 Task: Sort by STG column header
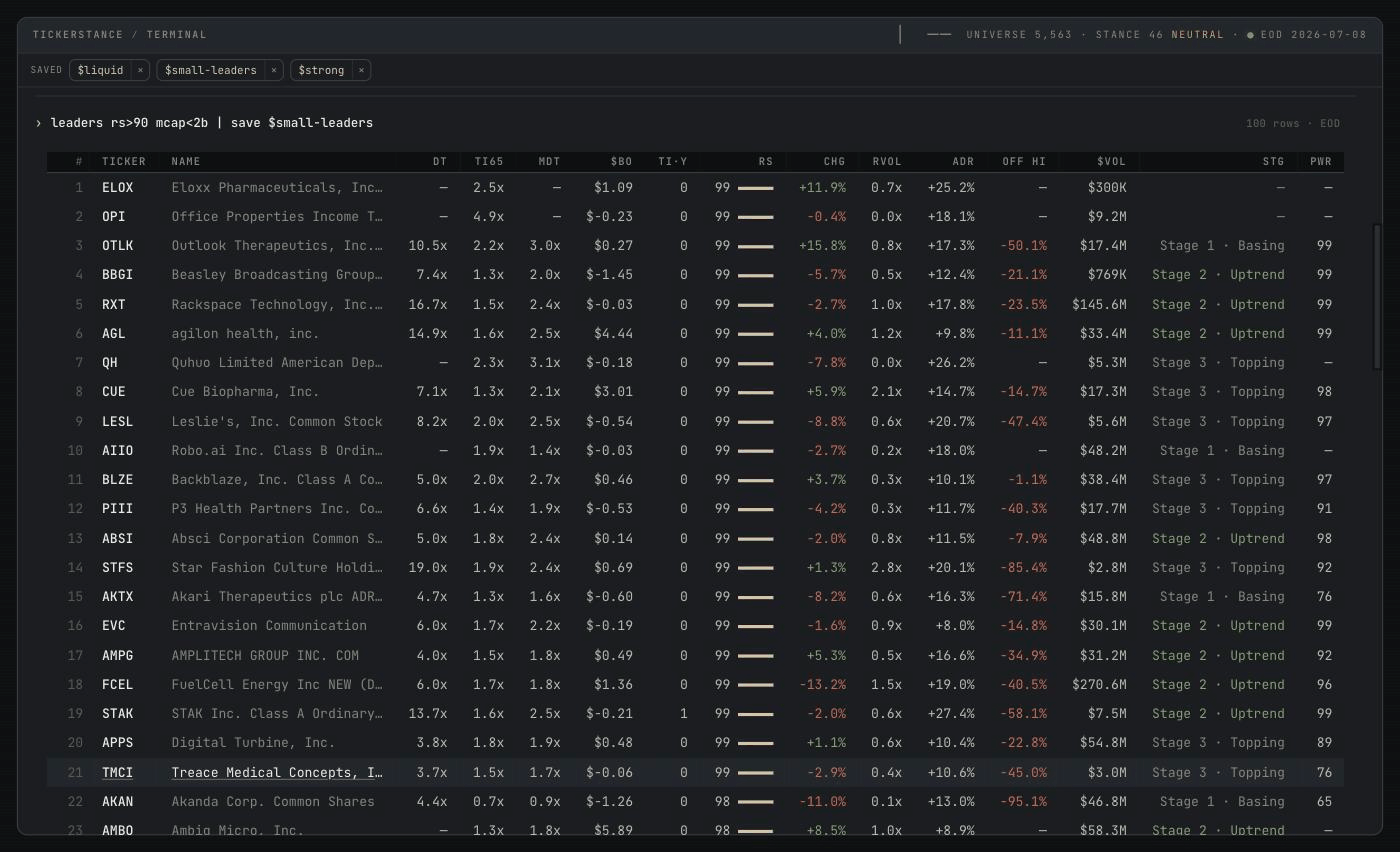tap(1273, 161)
